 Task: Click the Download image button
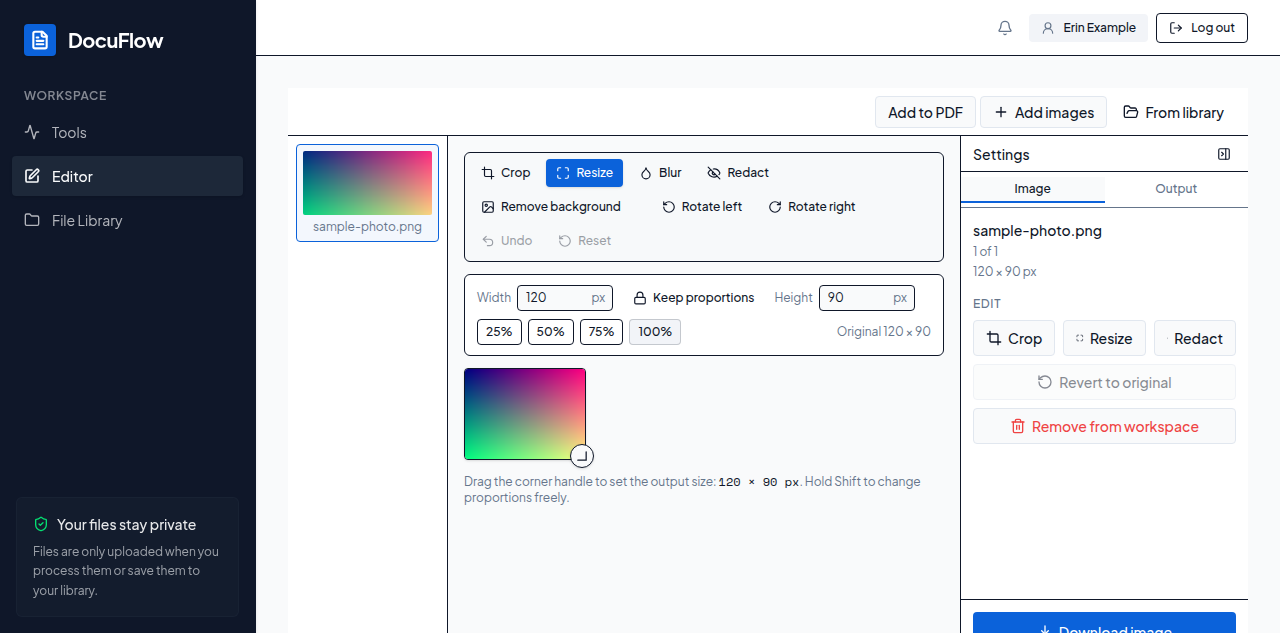(x=1104, y=623)
